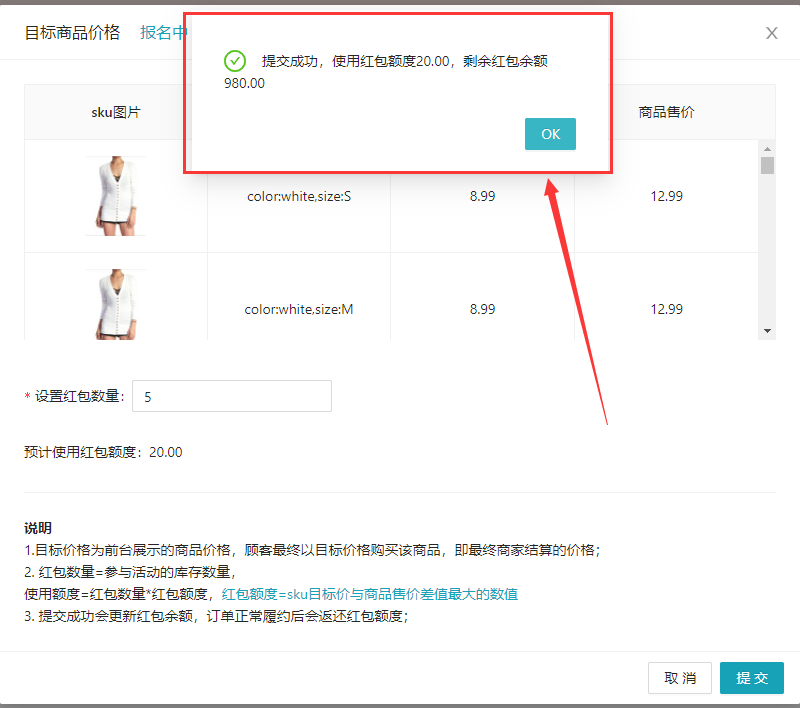Close the dialog with the X
The width and height of the screenshot is (800, 708).
point(771,33)
